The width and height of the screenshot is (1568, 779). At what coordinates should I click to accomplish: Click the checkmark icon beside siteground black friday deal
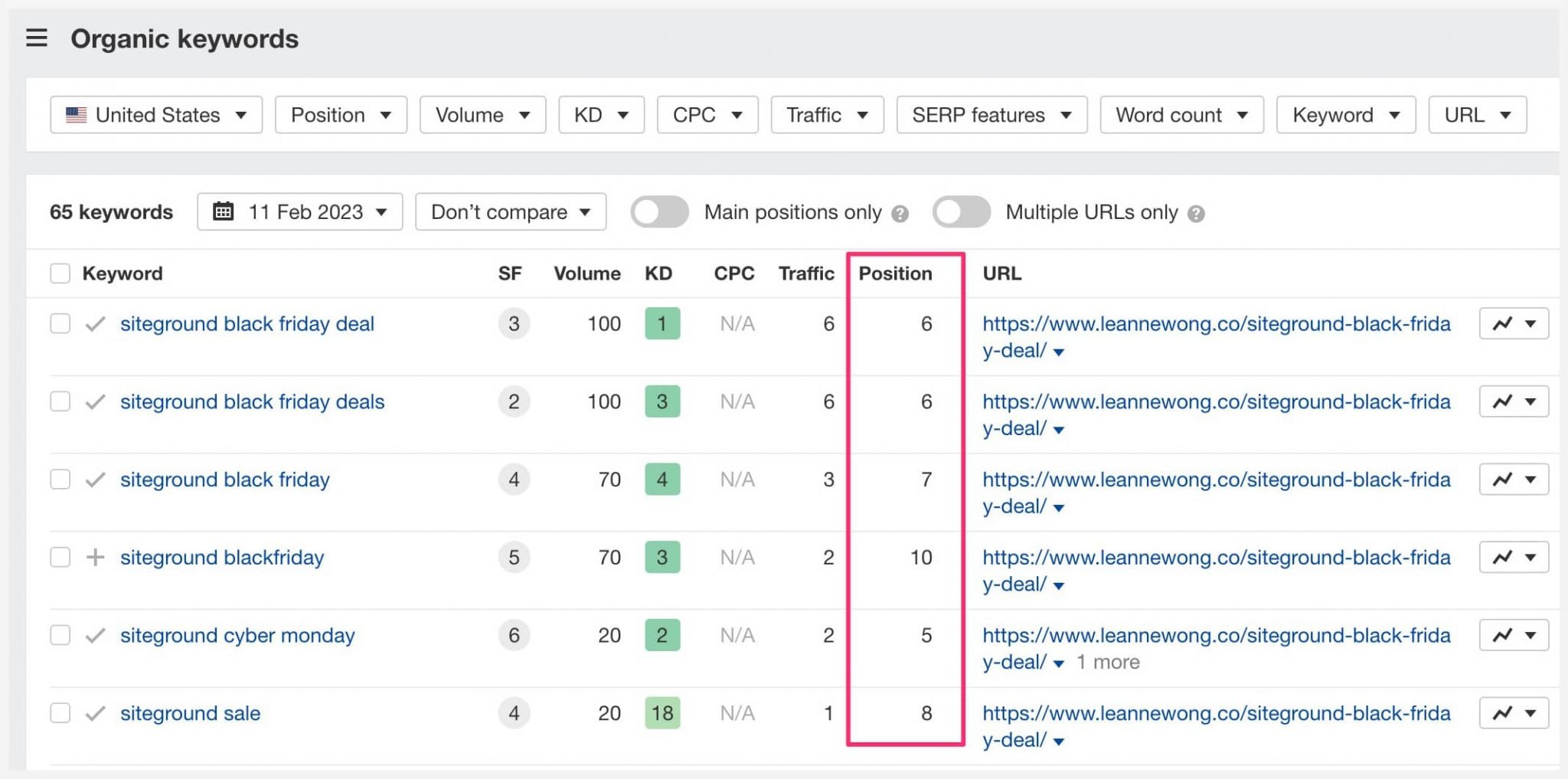coord(95,323)
